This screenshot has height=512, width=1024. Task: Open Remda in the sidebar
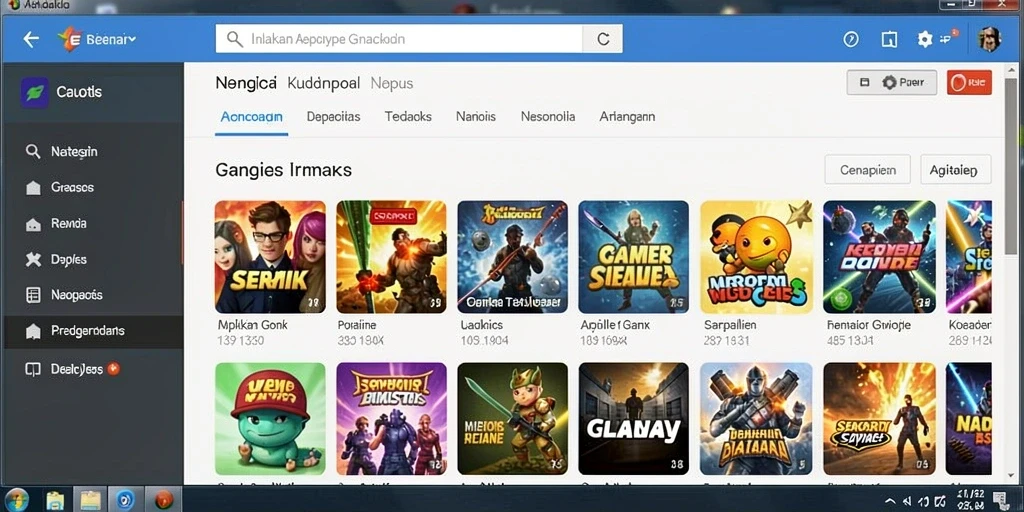coord(91,223)
